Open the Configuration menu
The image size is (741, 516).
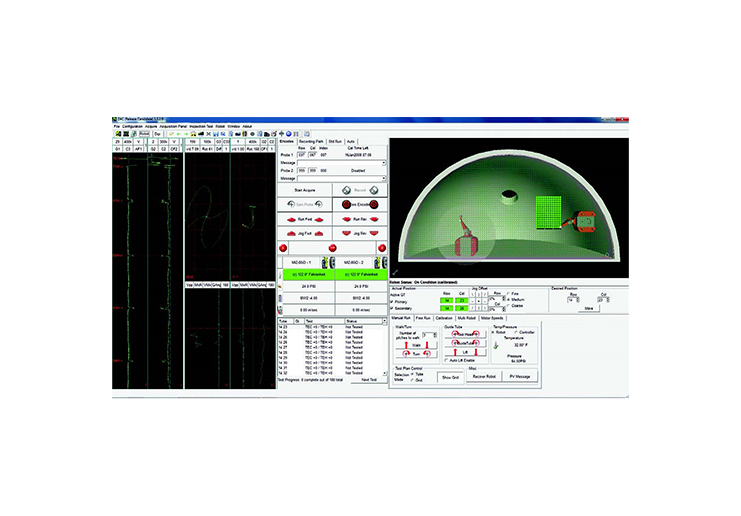tap(132, 126)
